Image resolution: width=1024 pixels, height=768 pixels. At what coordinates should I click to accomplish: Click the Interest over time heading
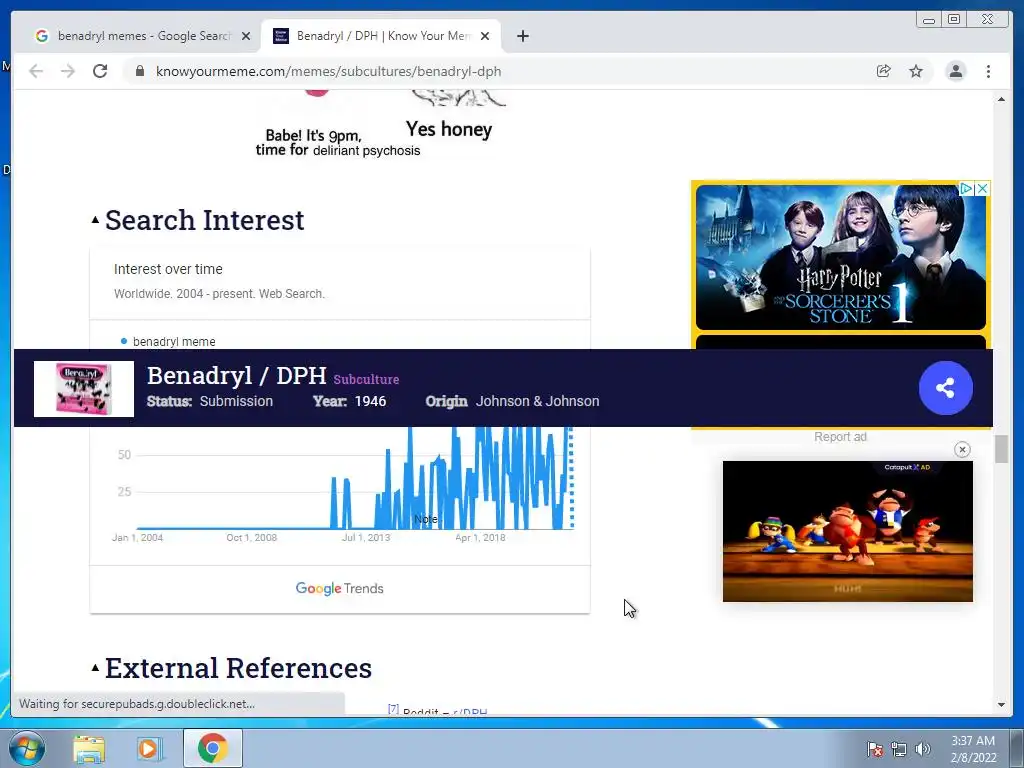168,269
